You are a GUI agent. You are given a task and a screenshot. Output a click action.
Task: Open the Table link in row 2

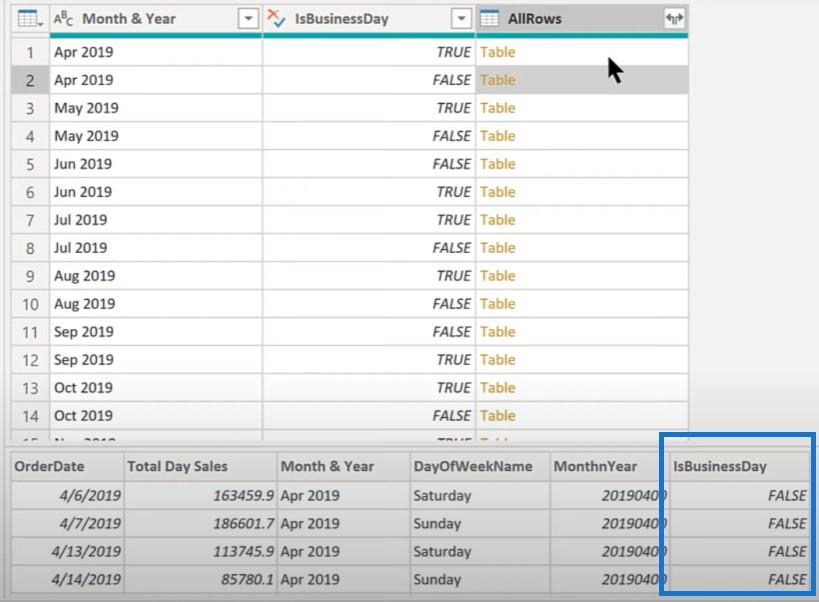(x=498, y=80)
